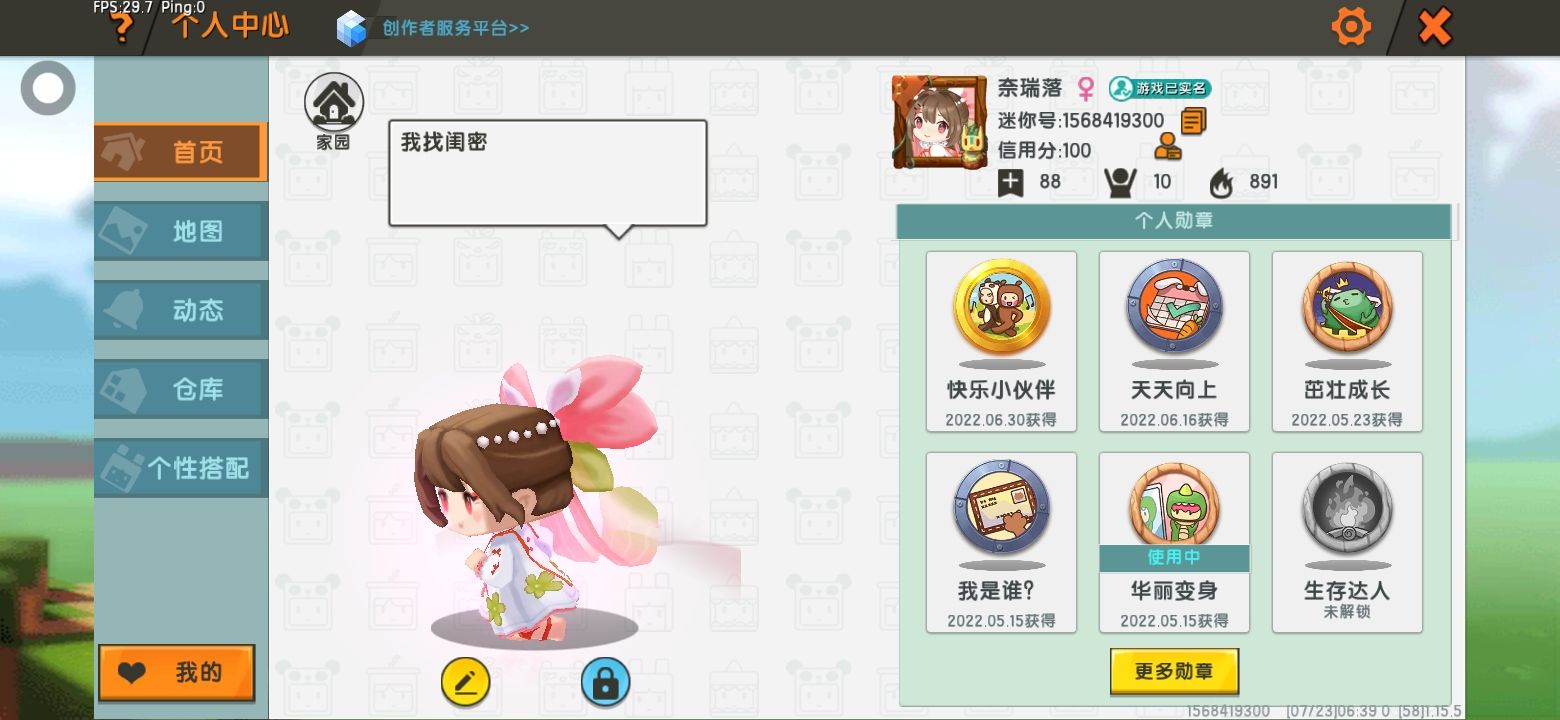Select the 首页 tab
This screenshot has width=1560, height=720.
click(x=181, y=152)
